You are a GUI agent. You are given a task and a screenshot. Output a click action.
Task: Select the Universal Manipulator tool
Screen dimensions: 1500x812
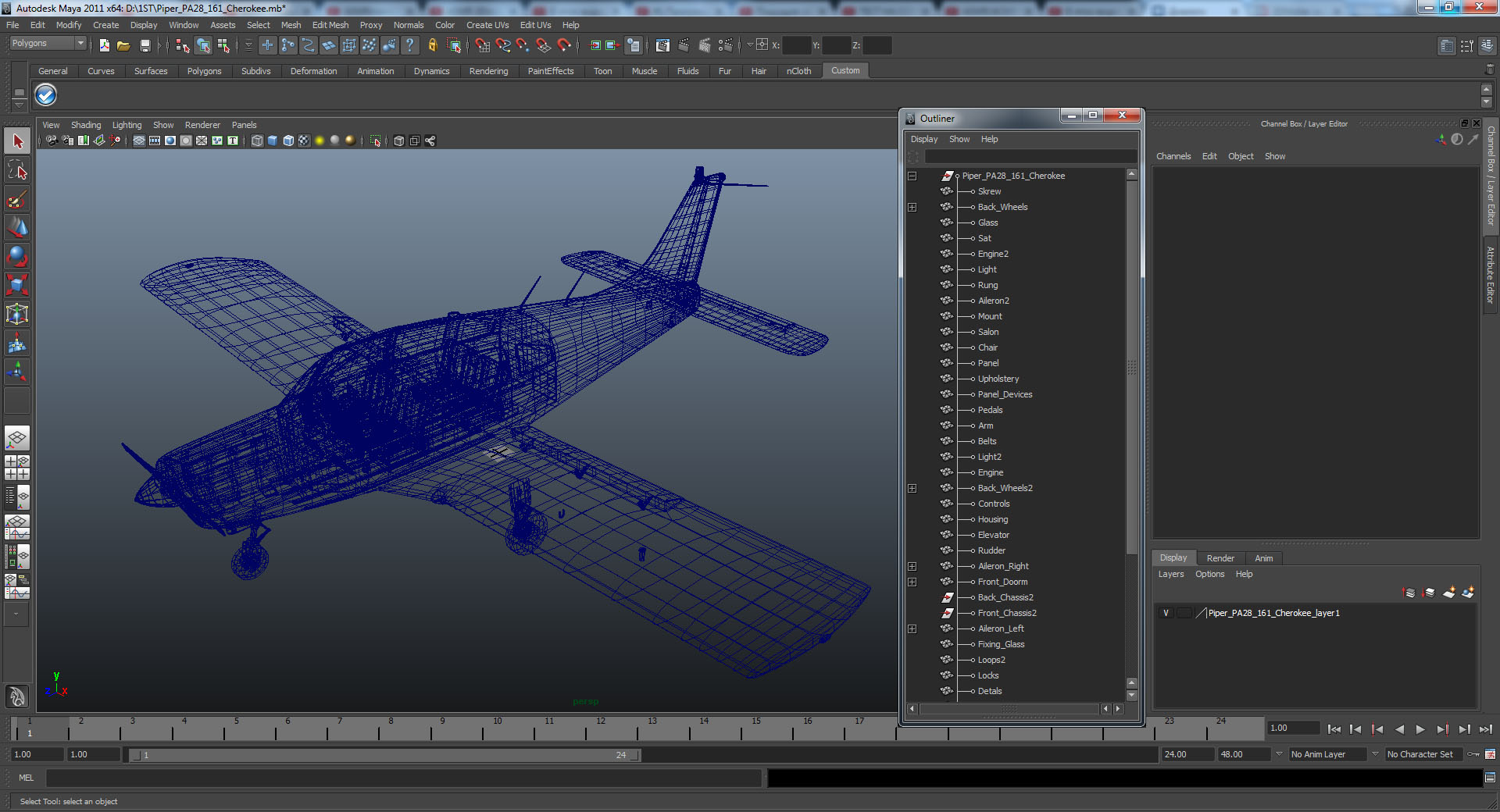(x=17, y=314)
